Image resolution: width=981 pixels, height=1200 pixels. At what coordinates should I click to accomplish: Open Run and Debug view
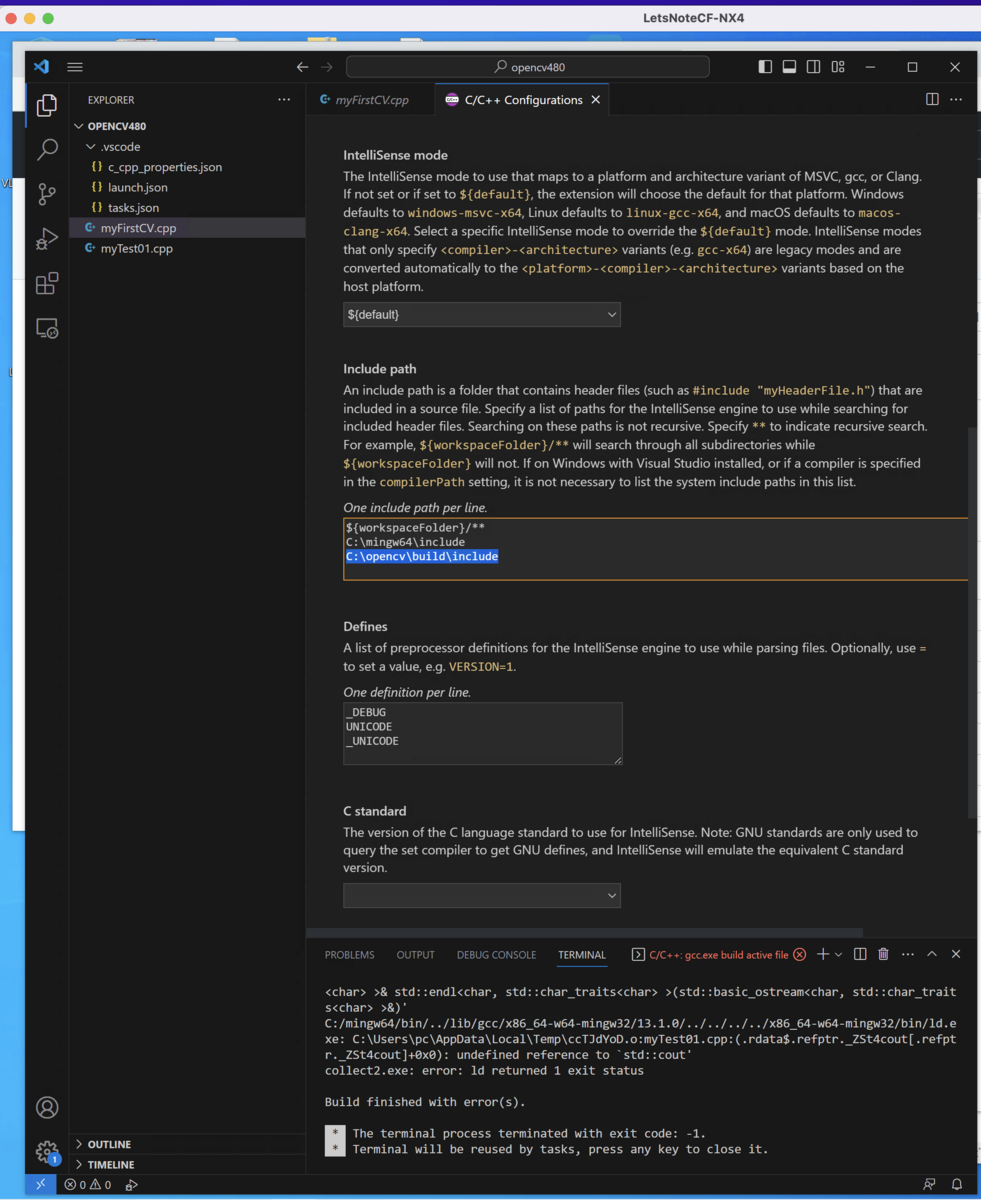click(x=47, y=239)
